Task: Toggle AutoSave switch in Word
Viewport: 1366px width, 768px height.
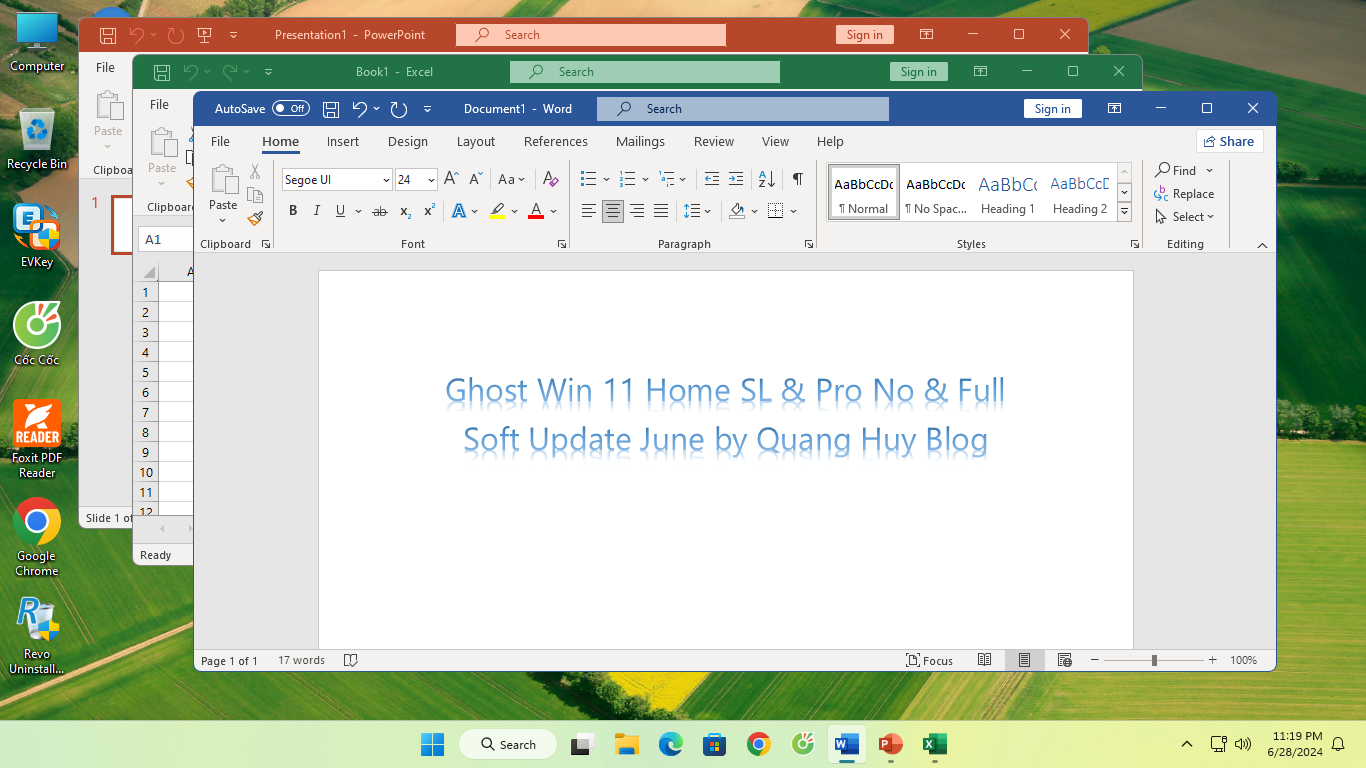Action: pos(291,109)
